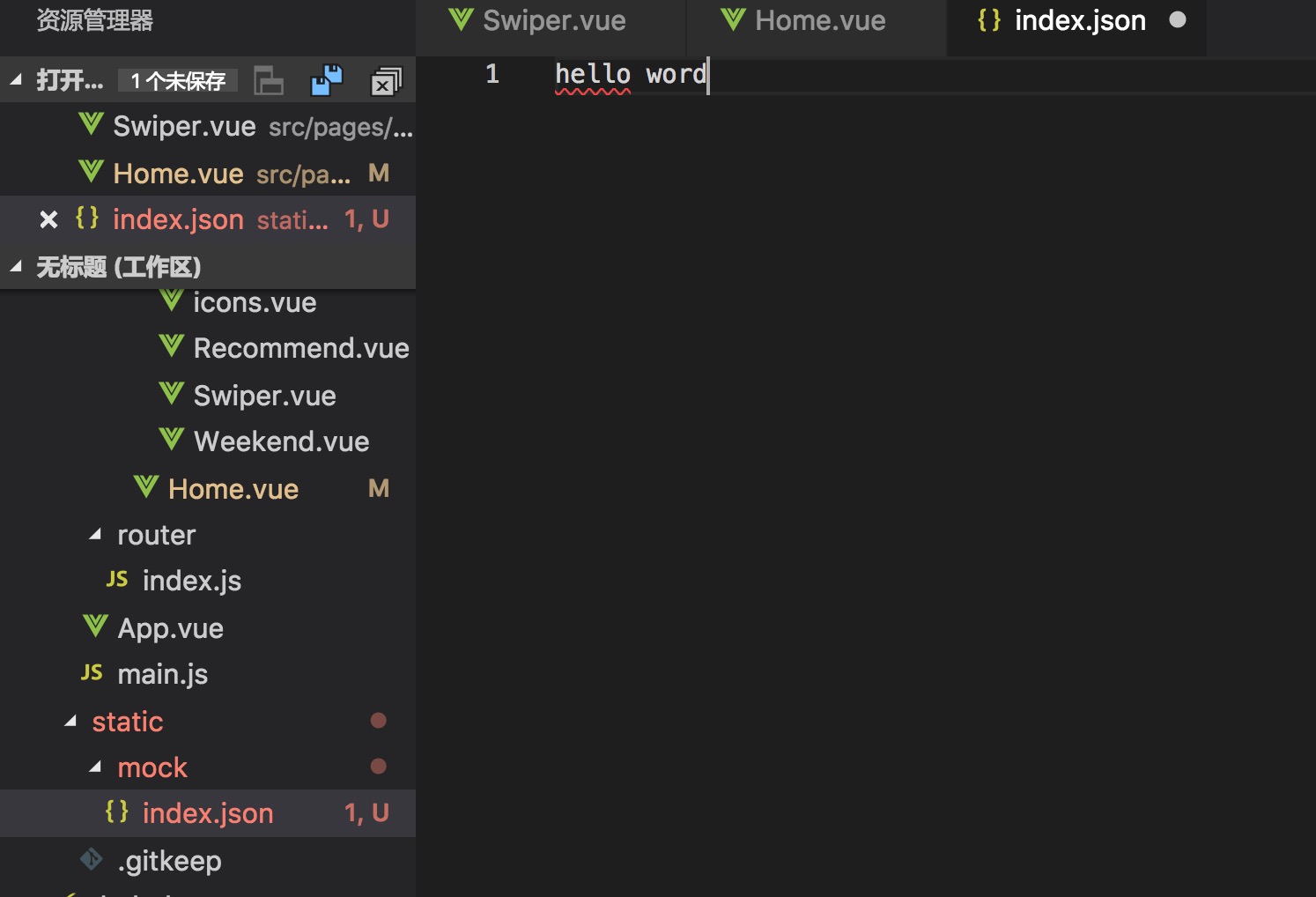Collapse the static folder
1316x897 pixels.
point(70,722)
